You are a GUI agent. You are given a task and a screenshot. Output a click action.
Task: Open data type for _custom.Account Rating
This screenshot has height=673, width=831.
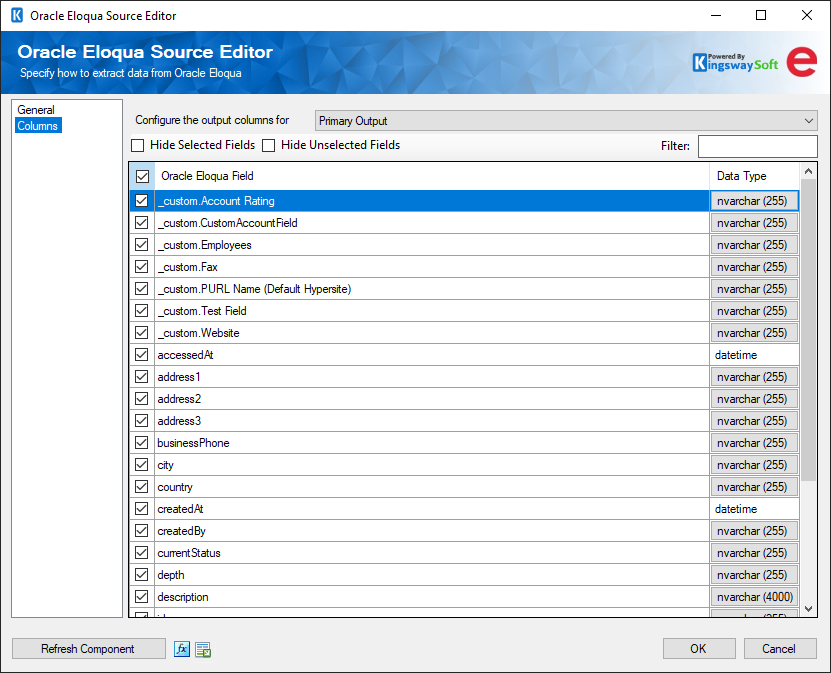tap(754, 201)
